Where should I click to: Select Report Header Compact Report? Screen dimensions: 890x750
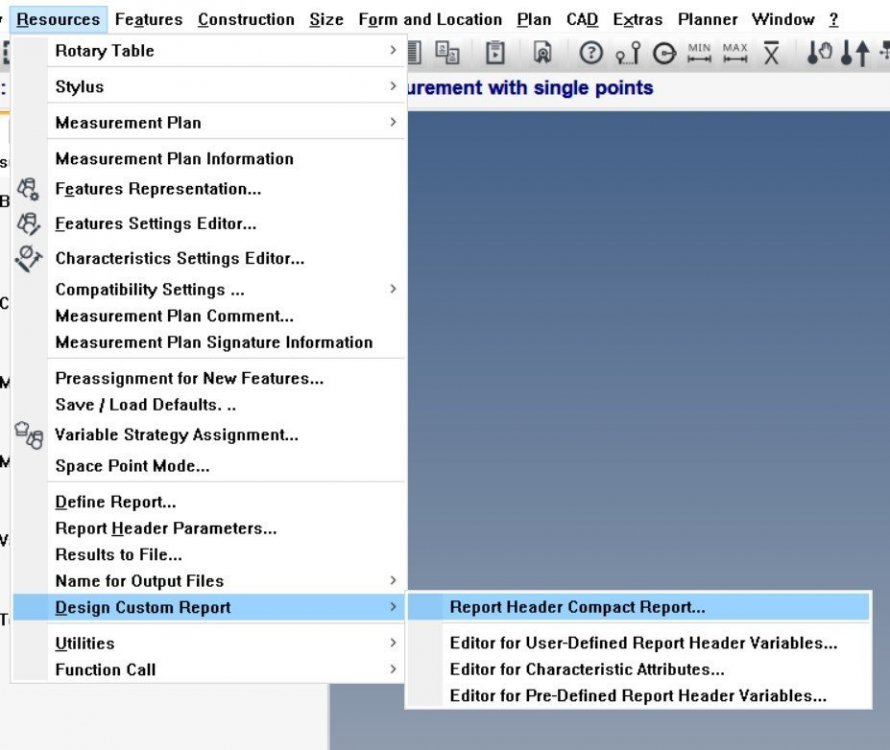578,606
